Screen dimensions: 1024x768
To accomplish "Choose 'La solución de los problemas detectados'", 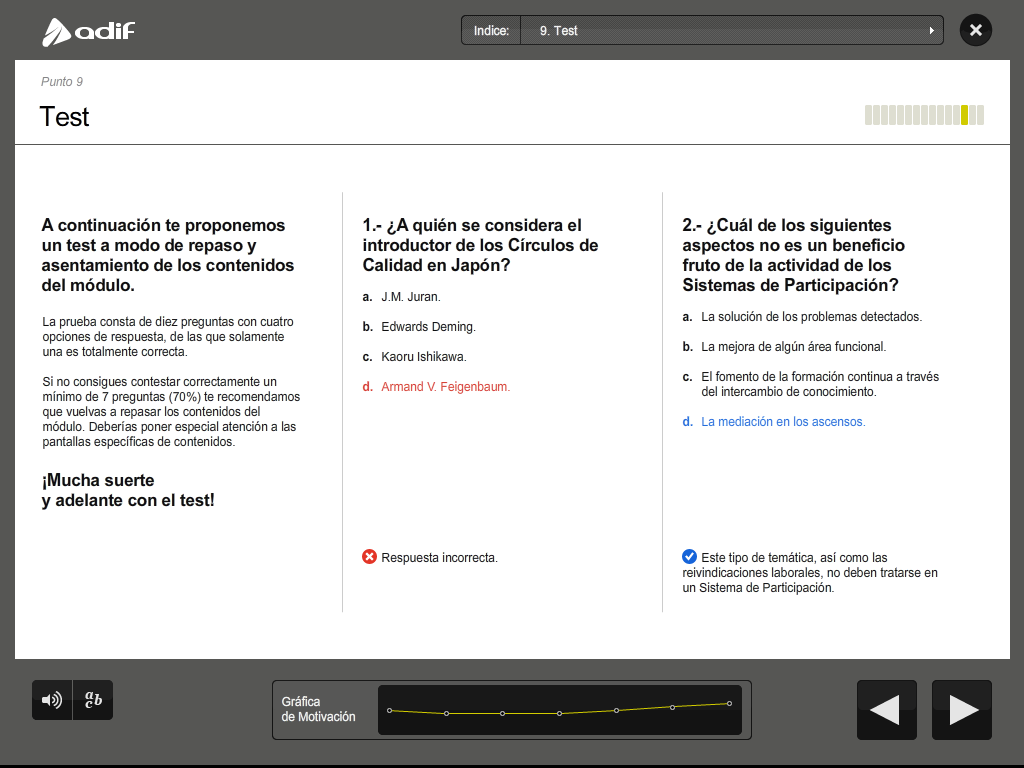I will click(x=811, y=317).
